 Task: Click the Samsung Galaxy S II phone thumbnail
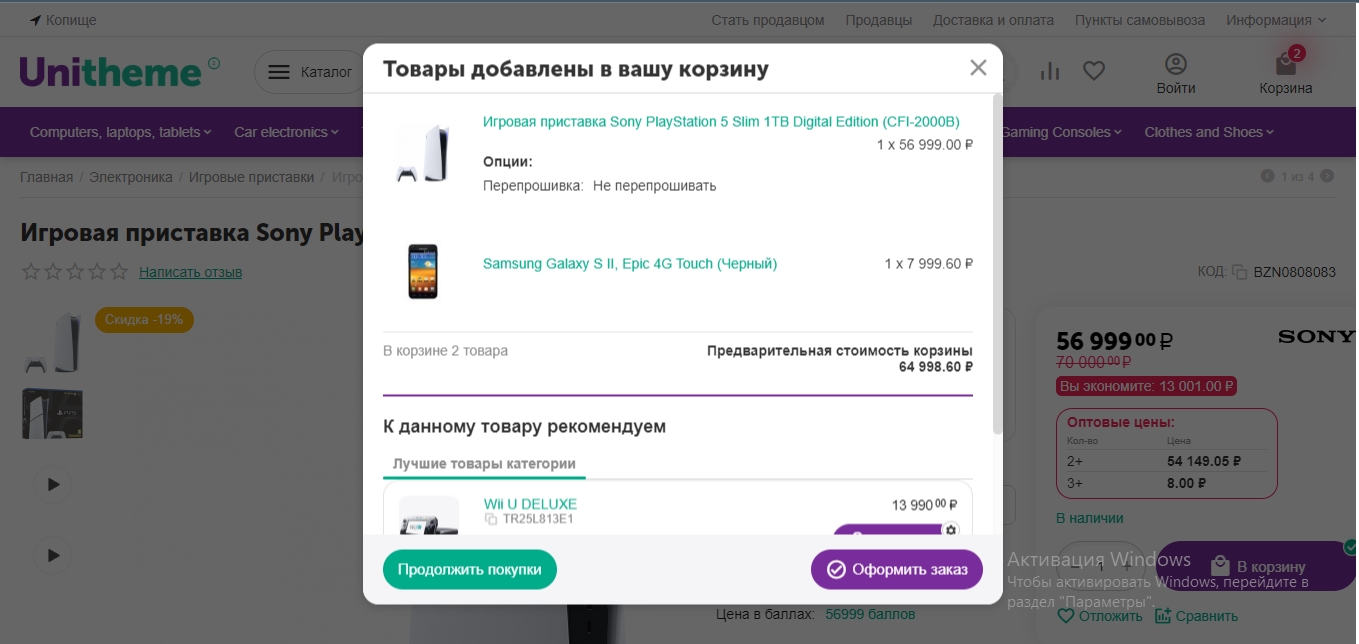[423, 271]
